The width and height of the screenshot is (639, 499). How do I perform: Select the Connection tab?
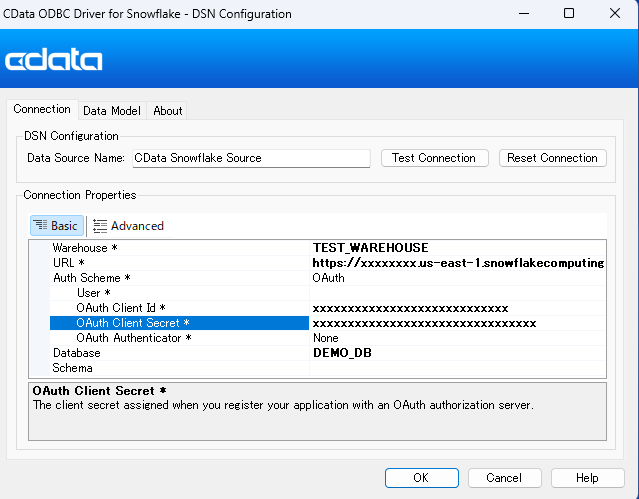tap(42, 110)
